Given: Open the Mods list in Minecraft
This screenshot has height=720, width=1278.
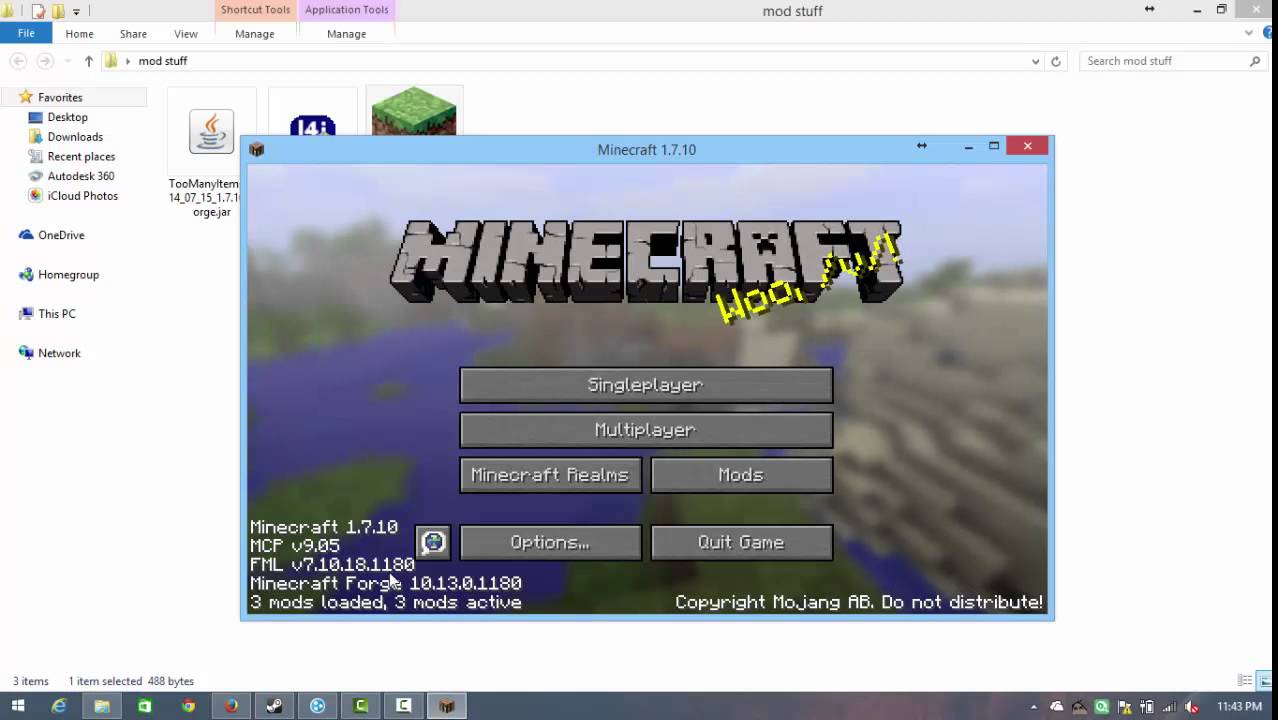Looking at the screenshot, I should coord(741,475).
